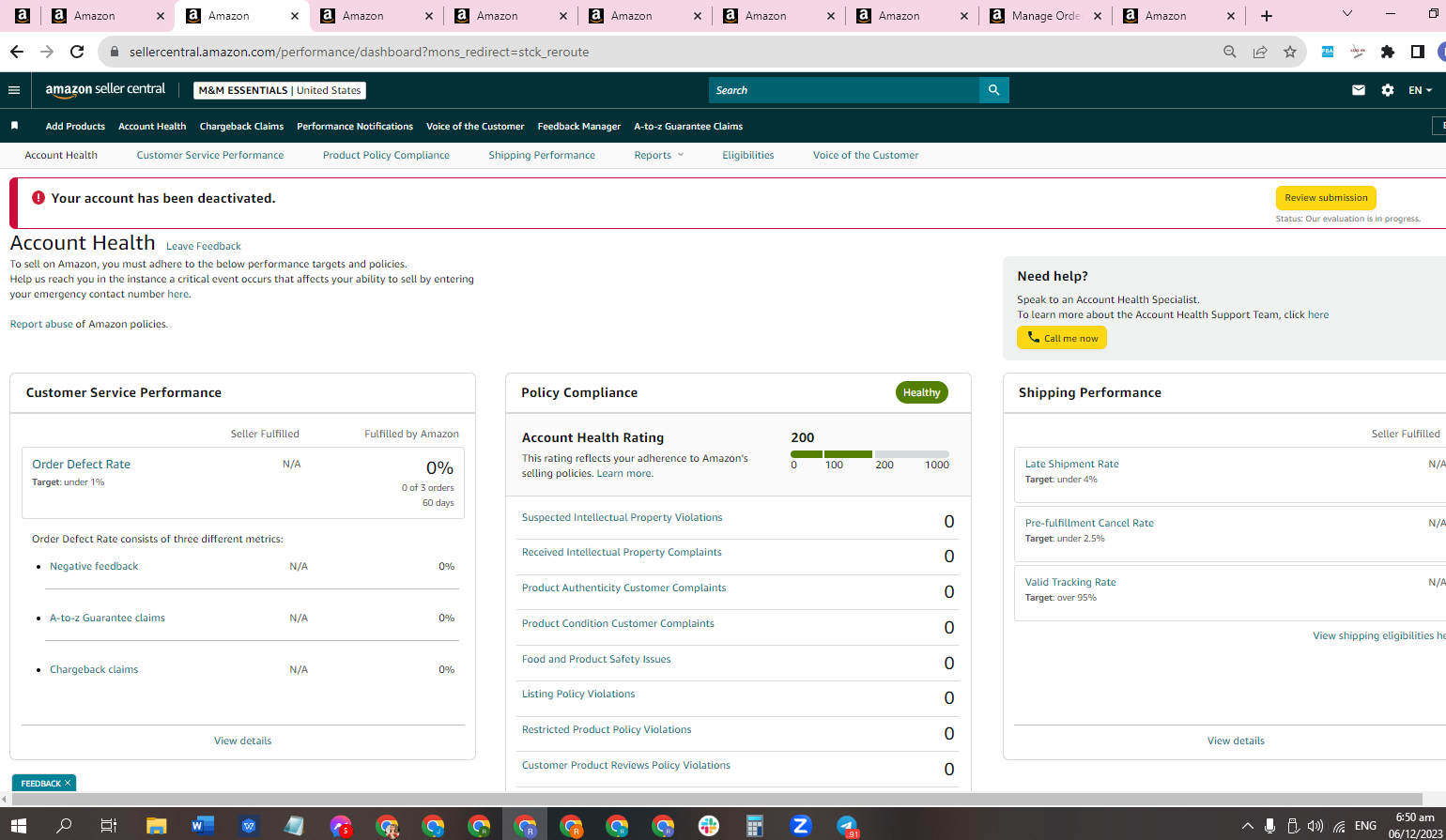Image resolution: width=1446 pixels, height=840 pixels.
Task: Click the Account Health Rating progress bar
Action: point(869,454)
